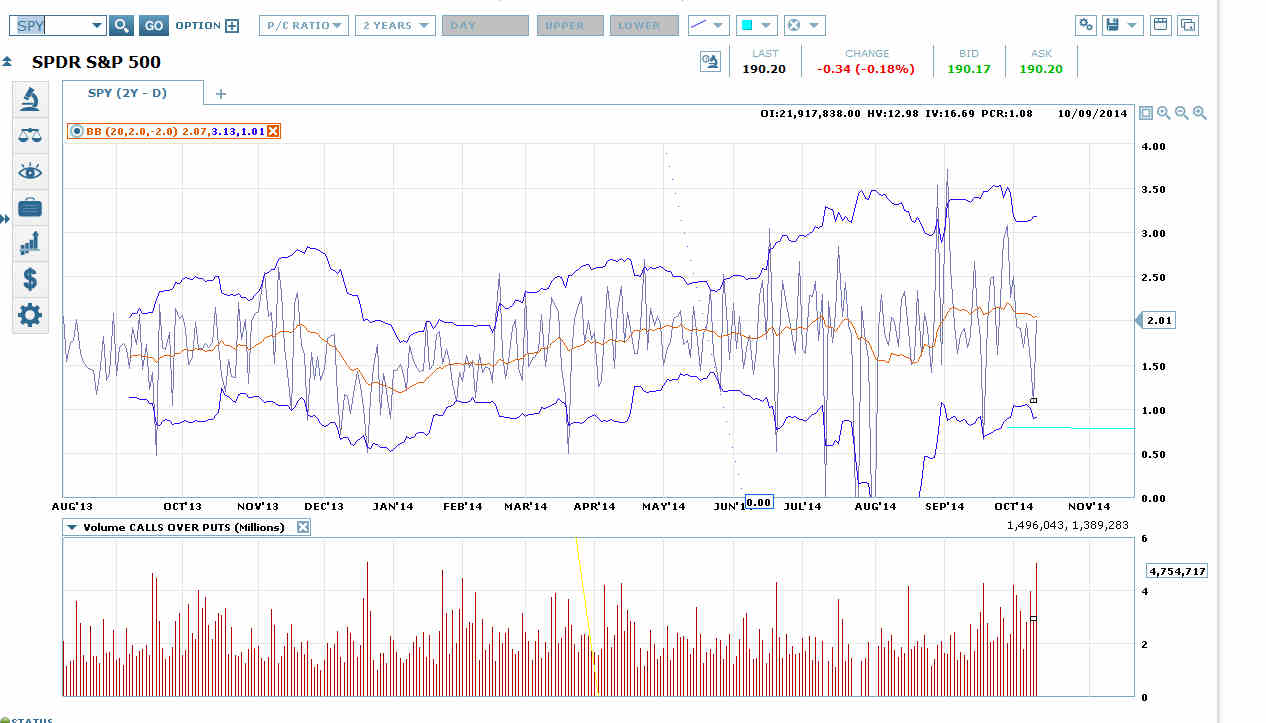Screen dimensions: 1266x723
Task: Click the middle zoom magnifier icon
Action: pos(1182,113)
